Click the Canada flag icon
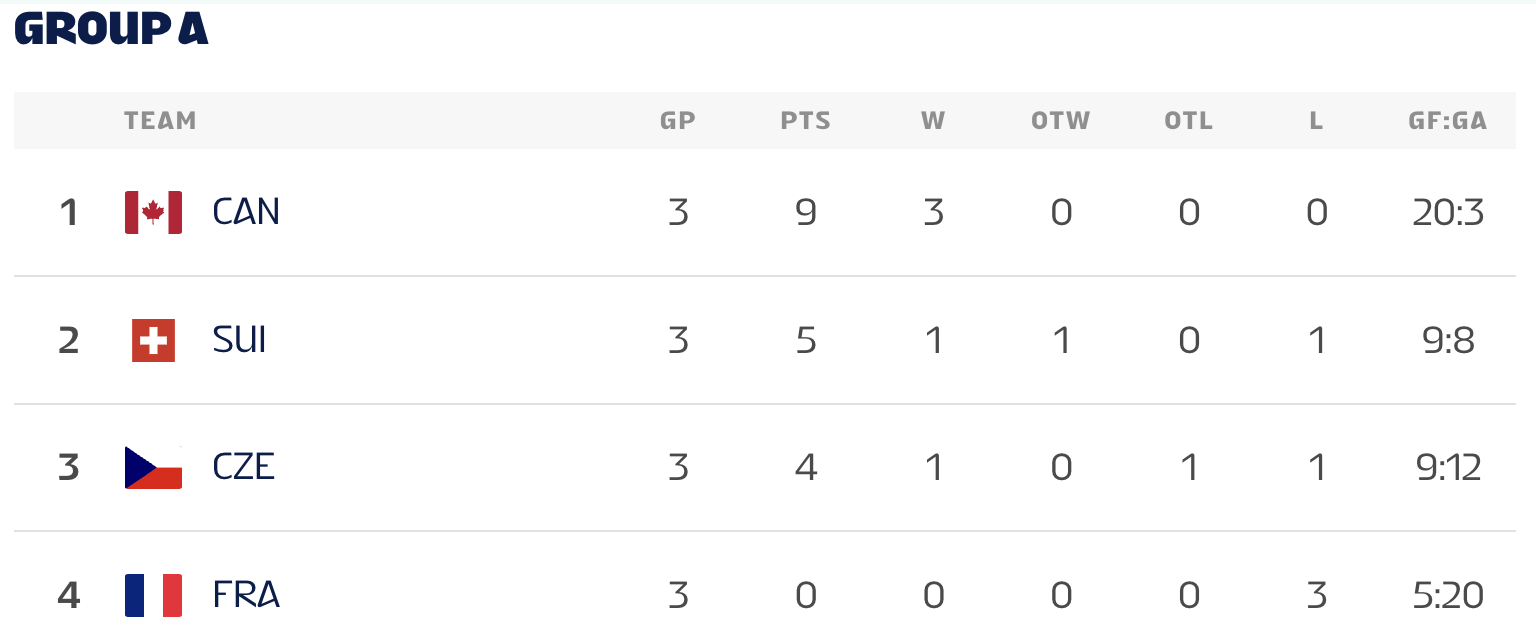 (153, 212)
